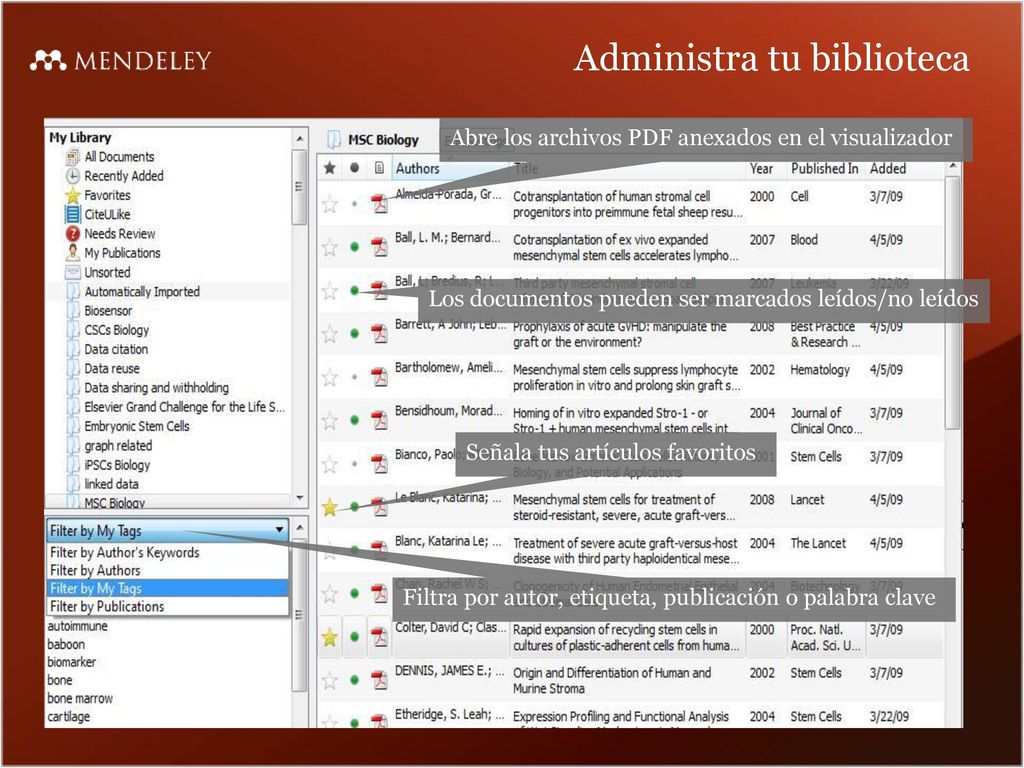Select graph related collection
Viewport: 1024px width, 768px height.
click(x=118, y=445)
